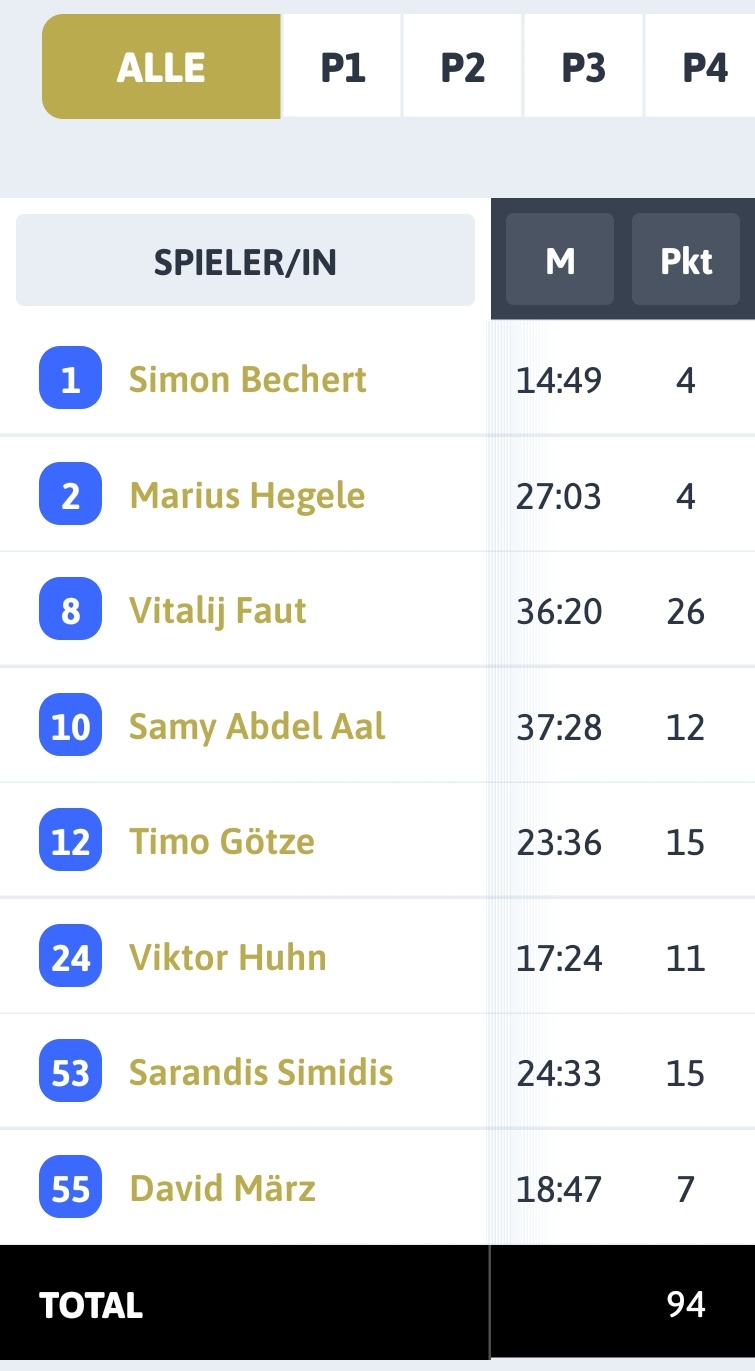The image size is (755, 1371).
Task: Sort by SPIELER/IN column header
Action: pyautogui.click(x=245, y=261)
